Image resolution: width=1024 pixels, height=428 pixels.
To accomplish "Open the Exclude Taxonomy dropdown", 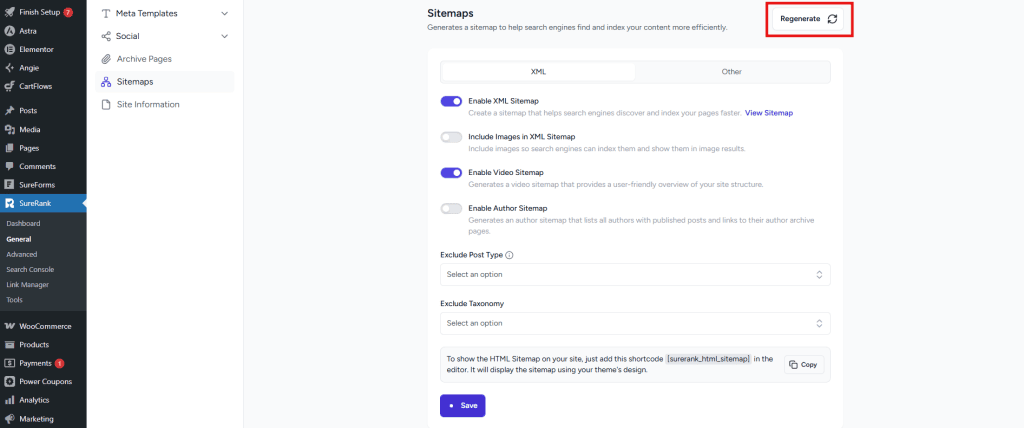I will (635, 323).
